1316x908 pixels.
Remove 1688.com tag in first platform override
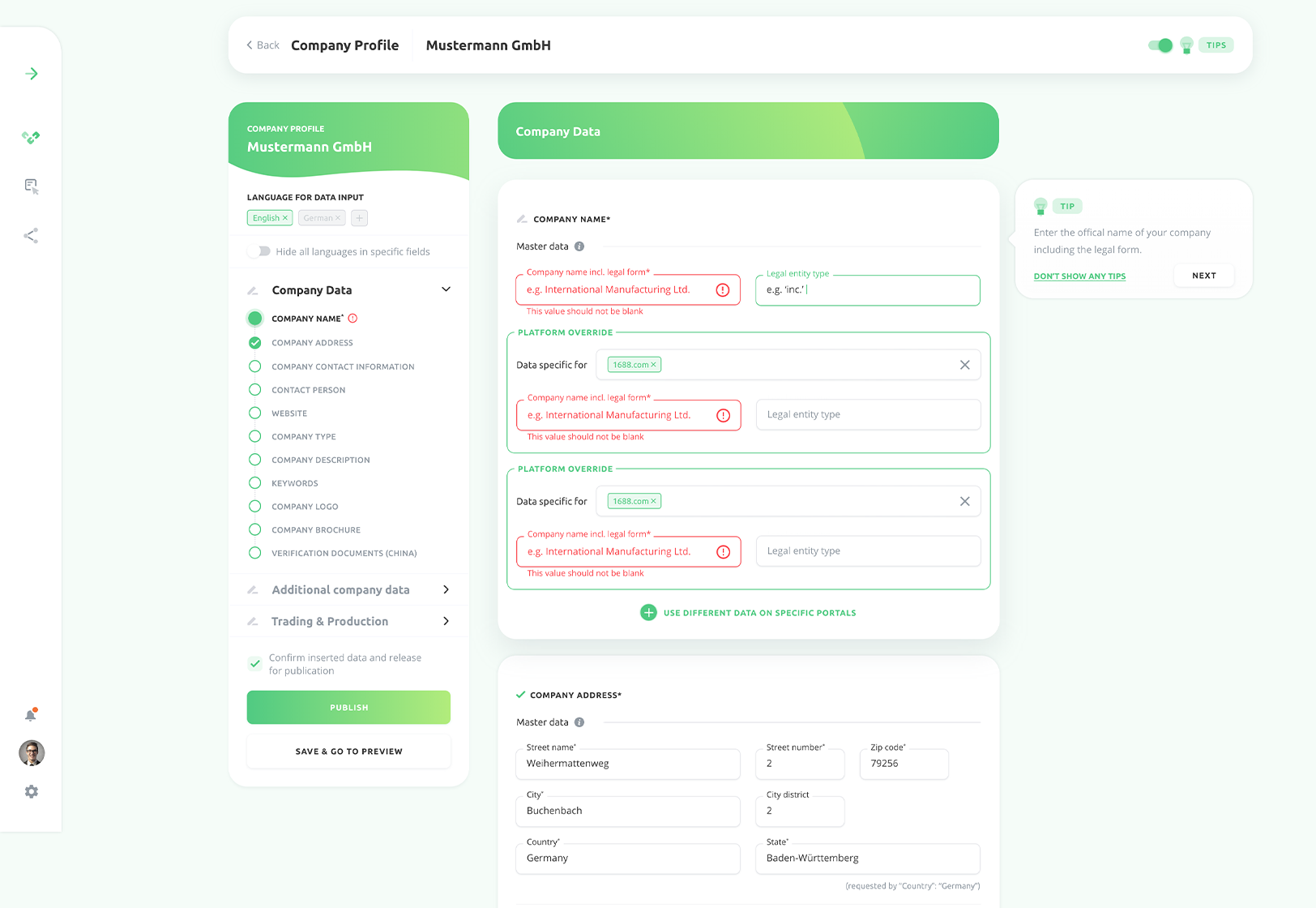pos(653,365)
